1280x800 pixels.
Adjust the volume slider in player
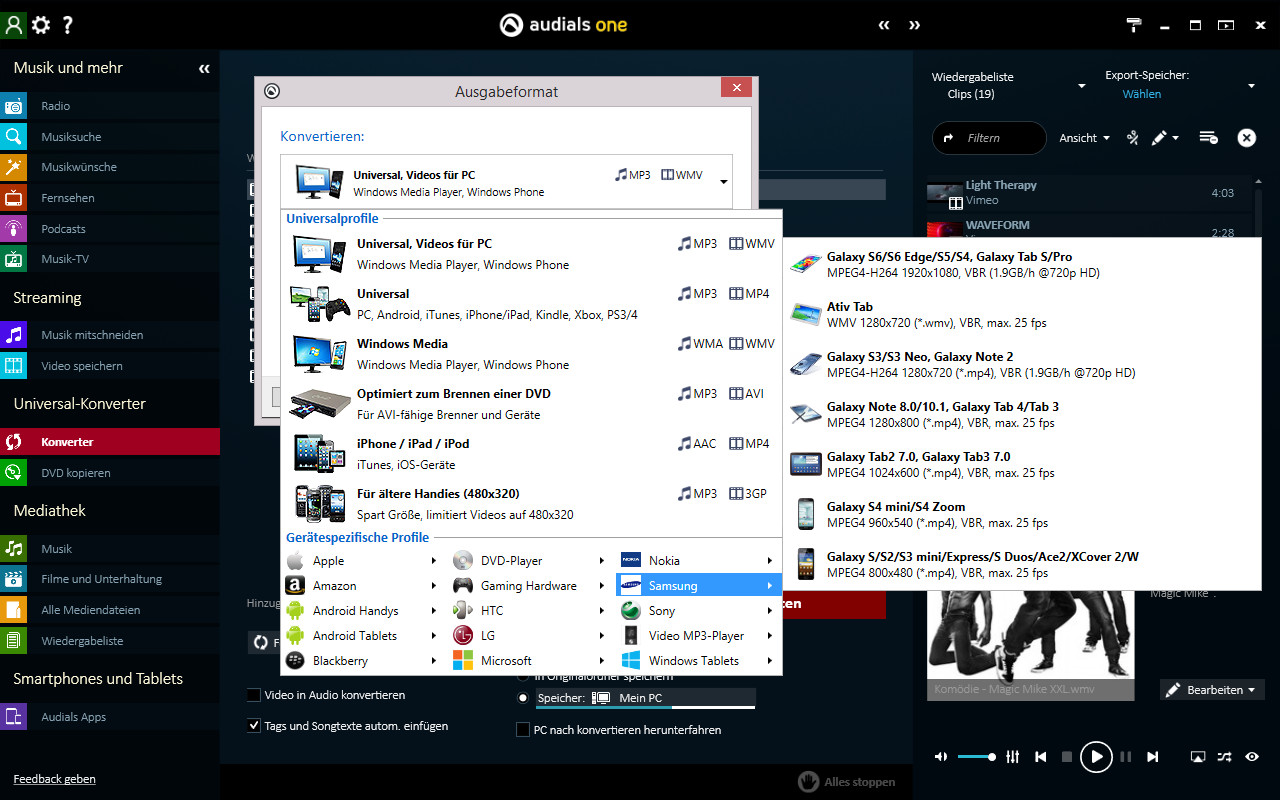tap(976, 757)
